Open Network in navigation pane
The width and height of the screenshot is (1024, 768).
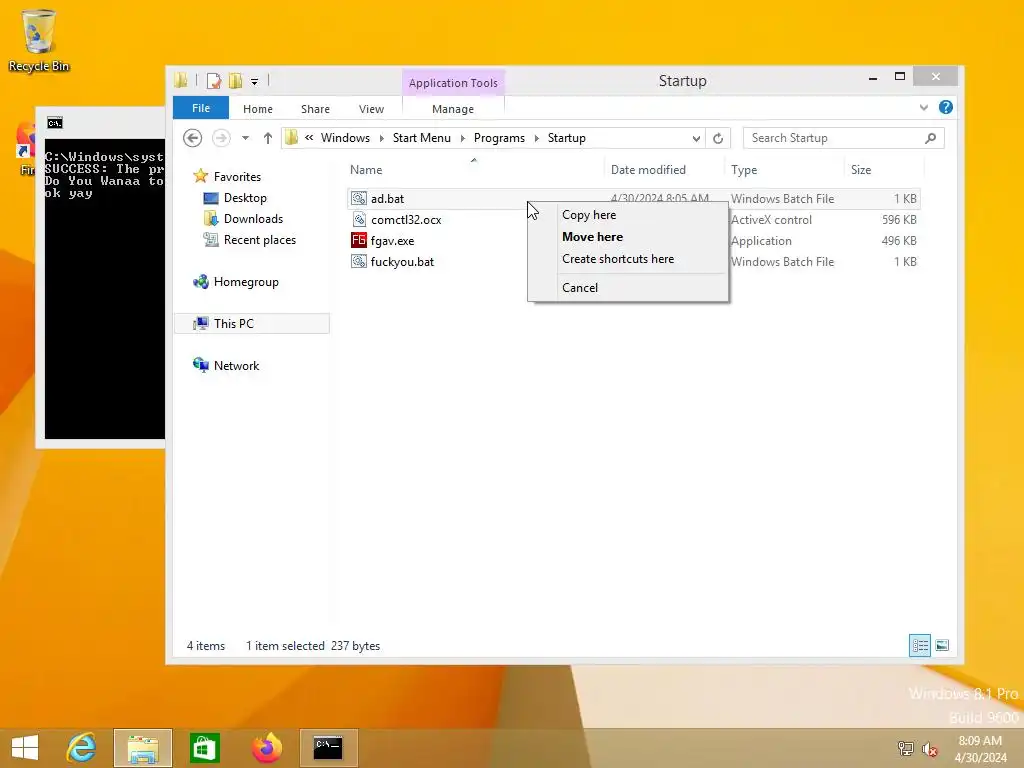236,366
